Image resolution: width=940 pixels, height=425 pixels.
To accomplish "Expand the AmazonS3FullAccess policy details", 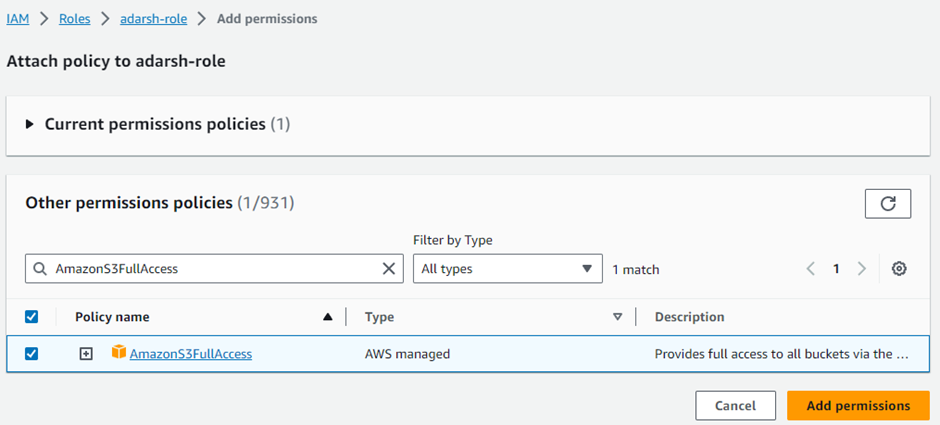I will [x=86, y=354].
